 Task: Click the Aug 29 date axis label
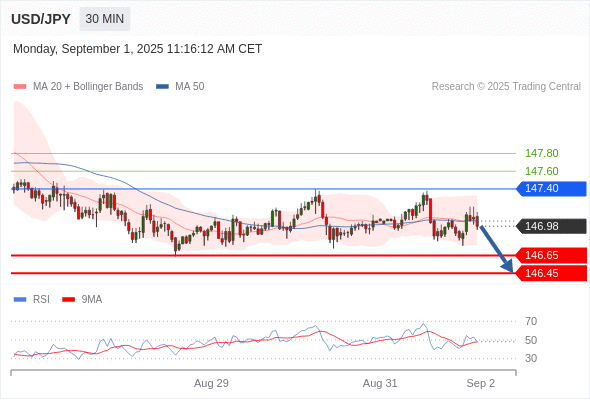[211, 383]
